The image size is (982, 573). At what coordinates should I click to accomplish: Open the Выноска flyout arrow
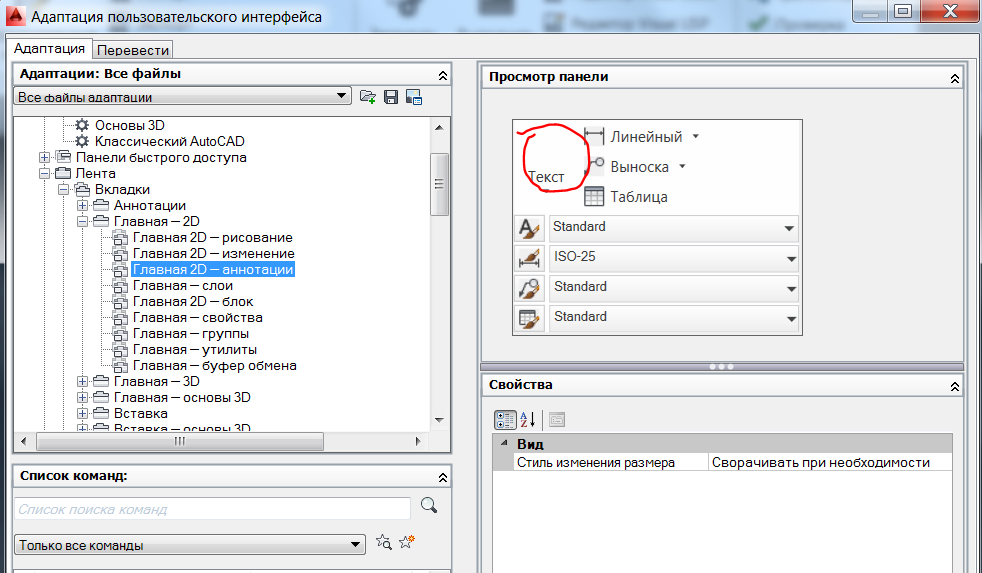pyautogui.click(x=682, y=167)
